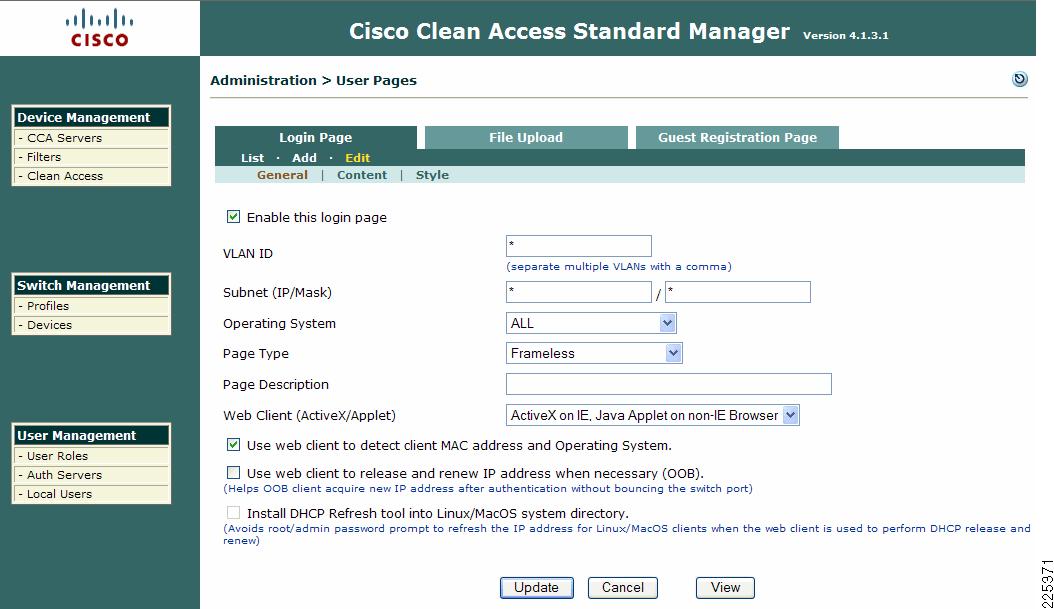Open the Style settings section
The width and height of the screenshot is (1054, 609).
[x=432, y=175]
